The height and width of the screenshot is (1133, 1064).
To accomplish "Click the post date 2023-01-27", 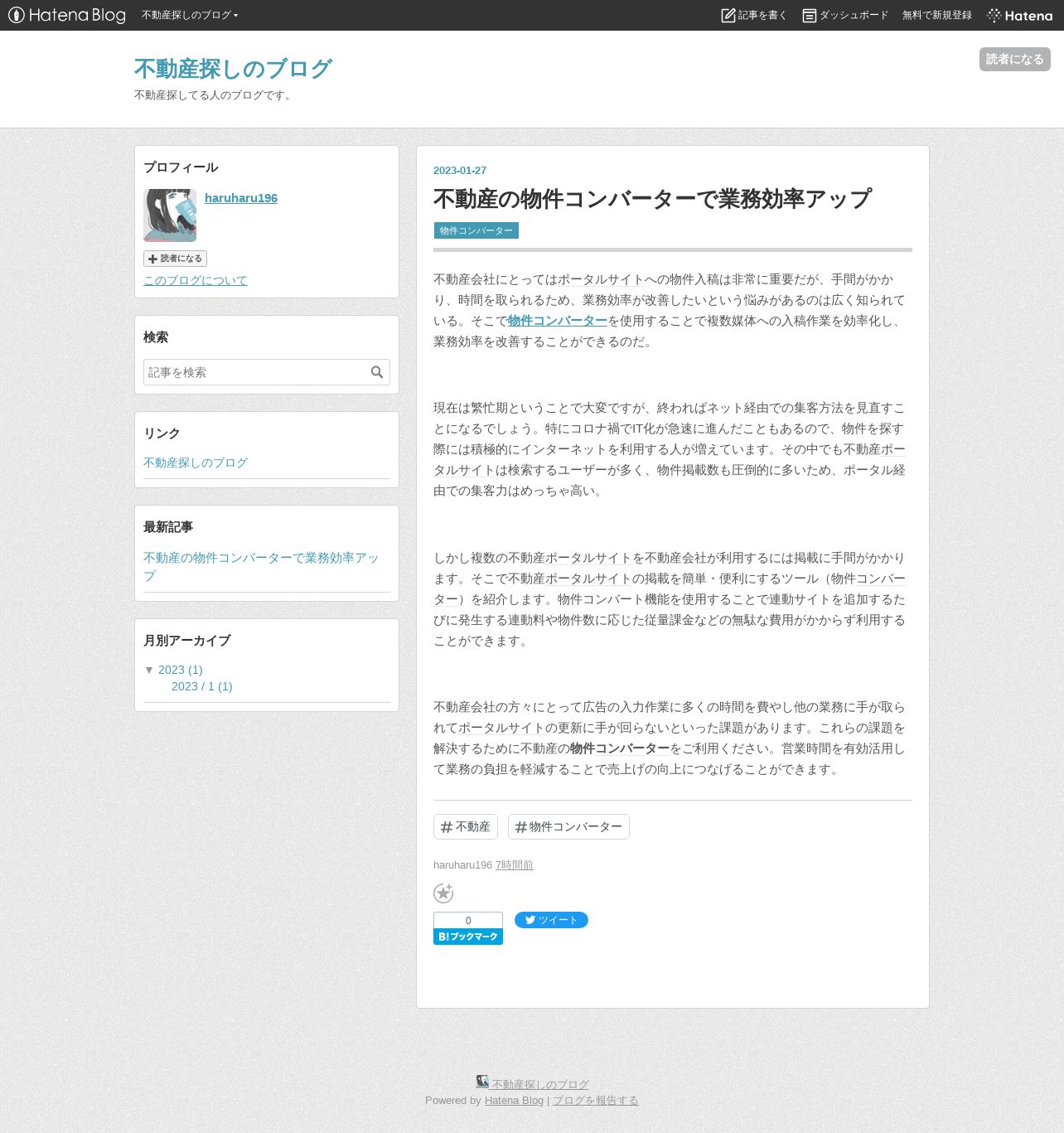I will [460, 170].
